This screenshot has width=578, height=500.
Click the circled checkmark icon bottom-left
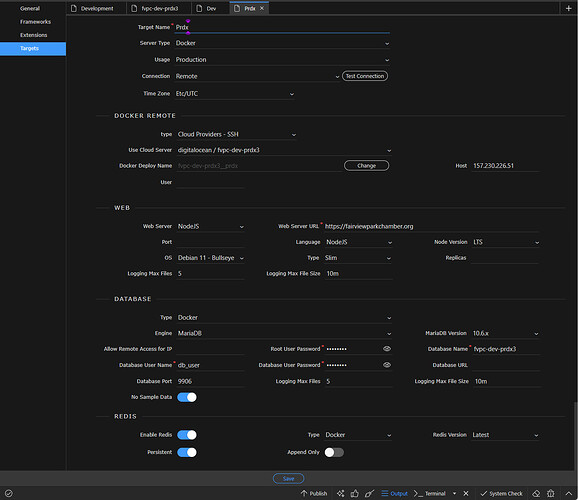(x=9, y=493)
